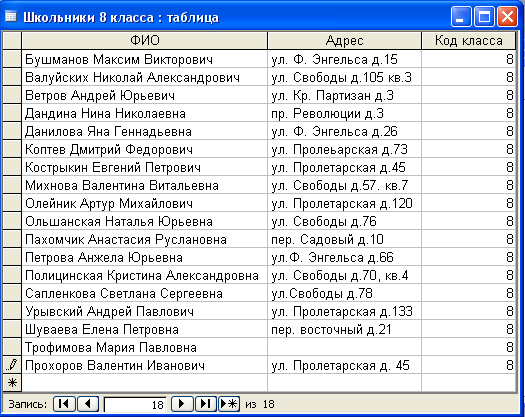Click cell Сапленкова Светлана Сергеевна
Screen dimensions: 525x417
(x=144, y=293)
